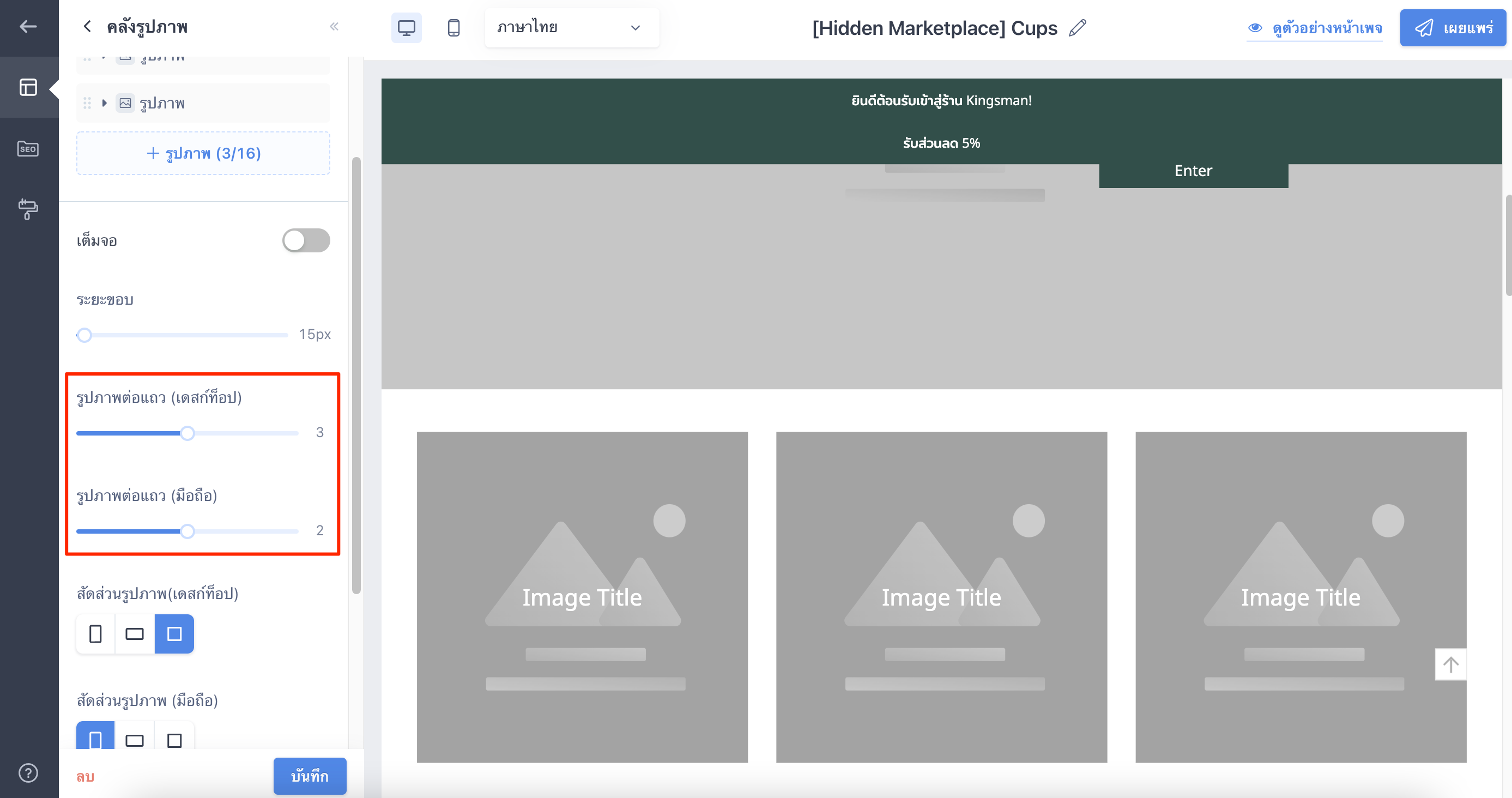
Task: Click the รับส่วนลด 5% text
Action: coord(941,143)
